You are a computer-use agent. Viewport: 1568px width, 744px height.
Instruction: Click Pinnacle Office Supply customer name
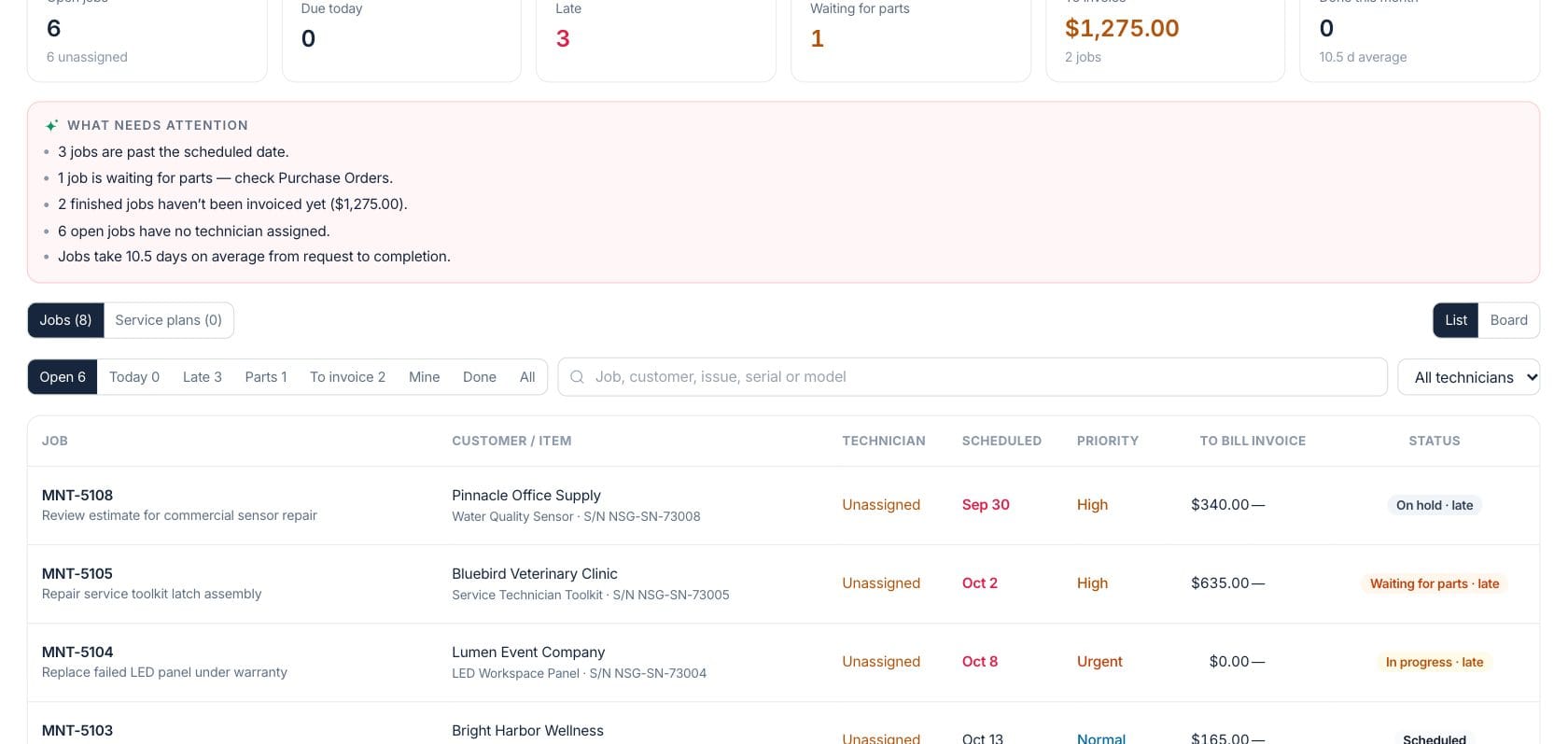click(526, 496)
